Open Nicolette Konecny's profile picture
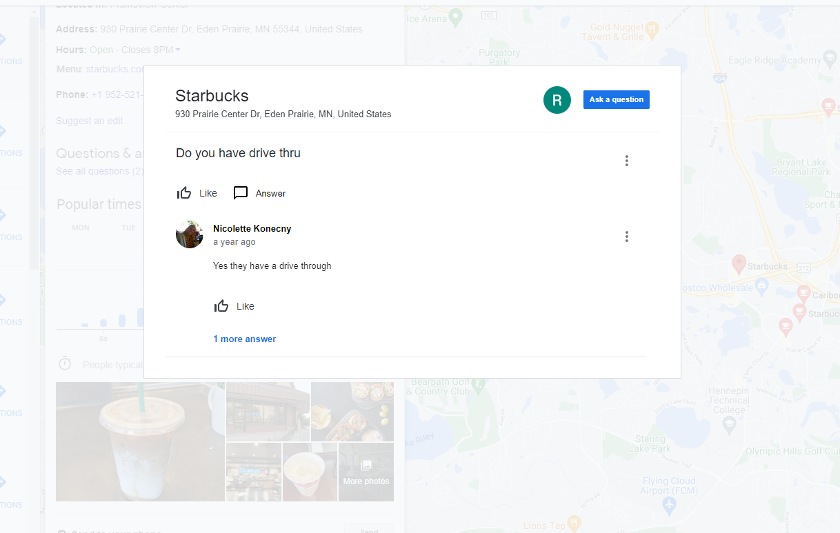This screenshot has width=840, height=533. point(190,234)
